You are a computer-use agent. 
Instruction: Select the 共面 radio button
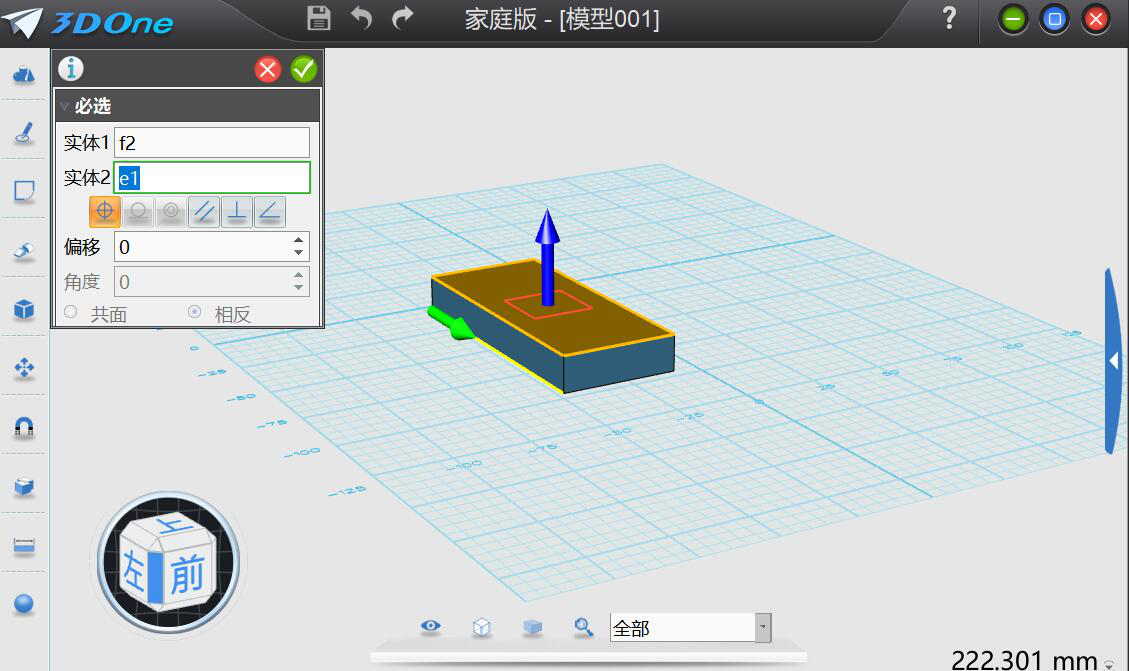click(71, 312)
